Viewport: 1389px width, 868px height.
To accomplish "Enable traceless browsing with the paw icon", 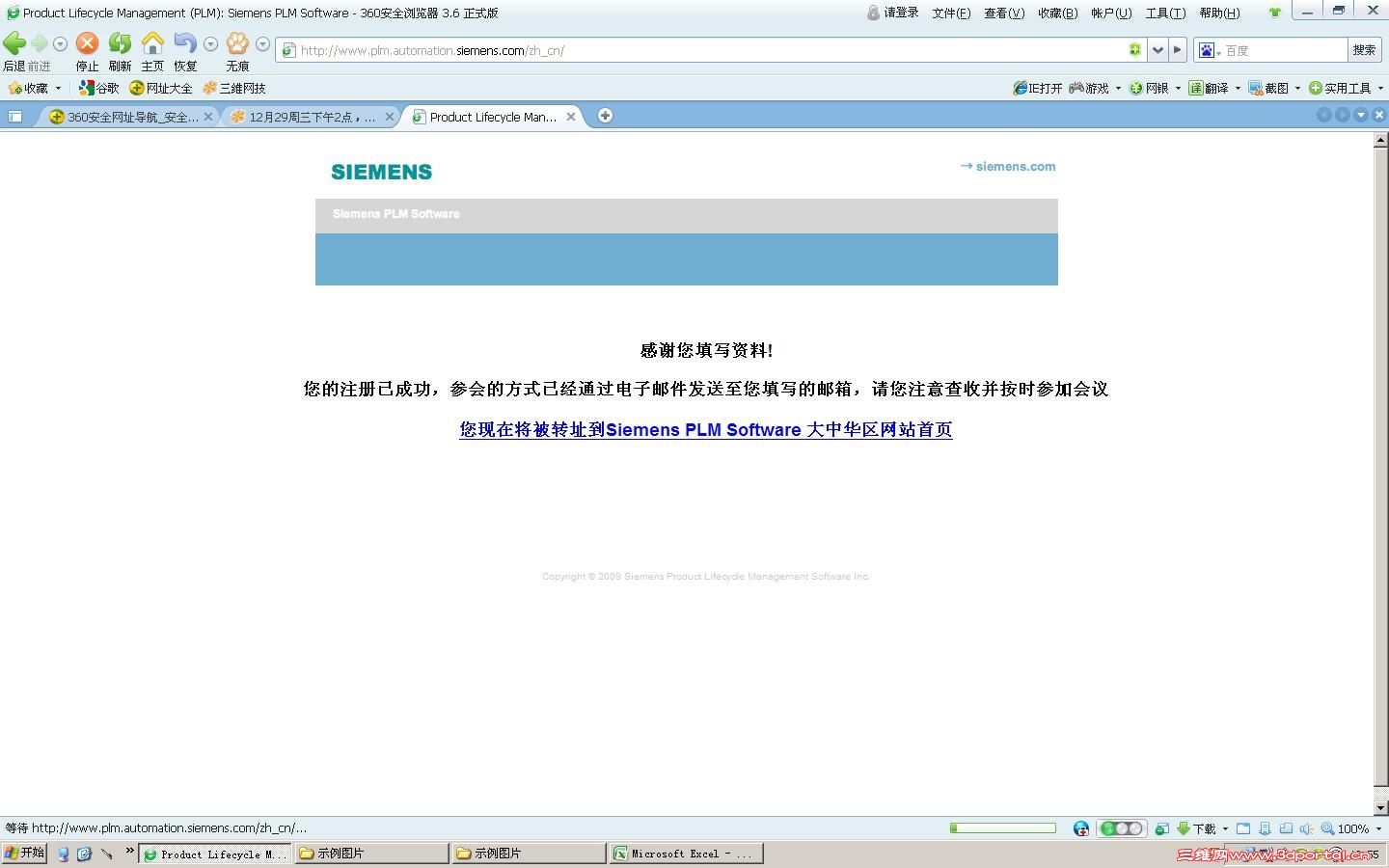I will click(x=237, y=43).
